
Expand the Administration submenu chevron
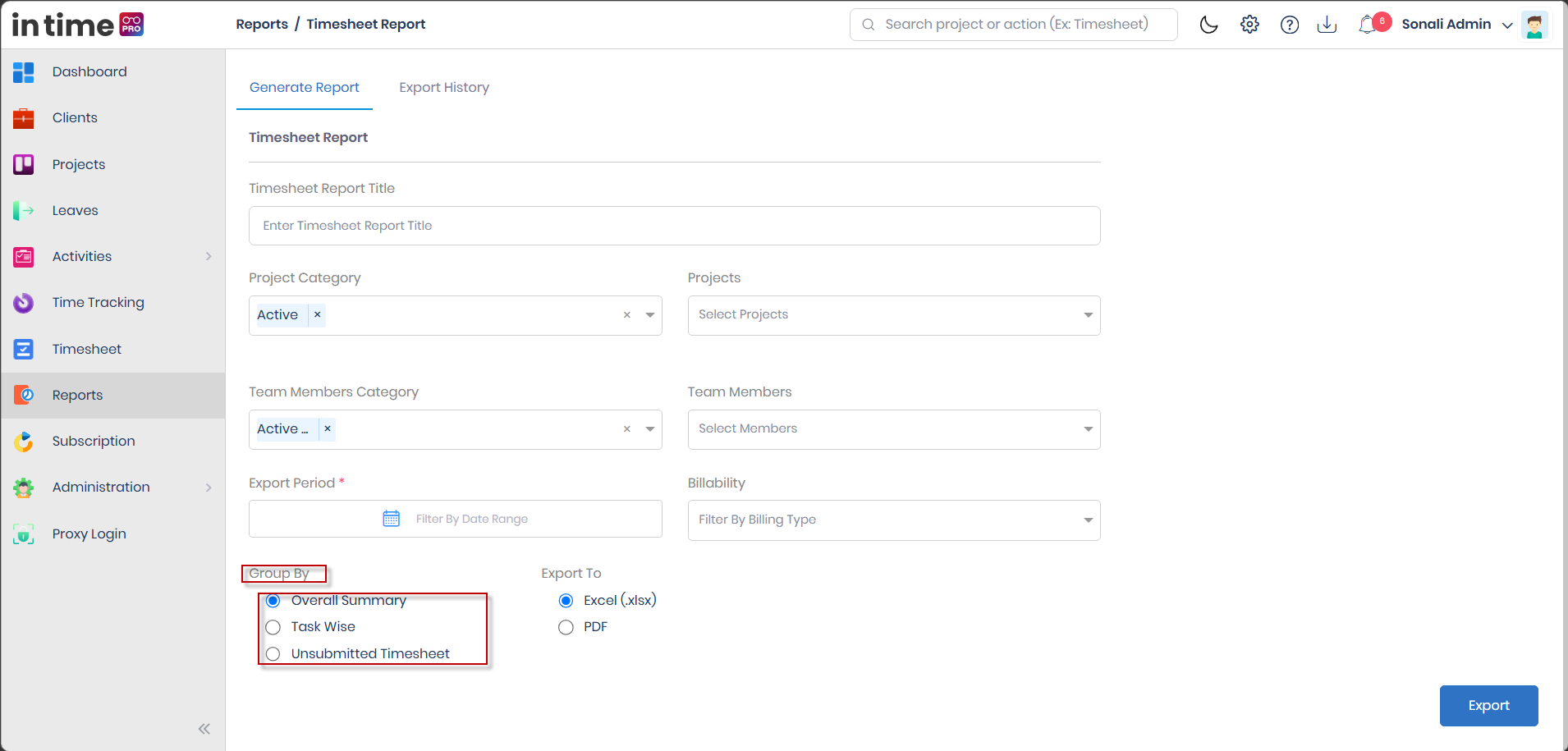(x=209, y=488)
